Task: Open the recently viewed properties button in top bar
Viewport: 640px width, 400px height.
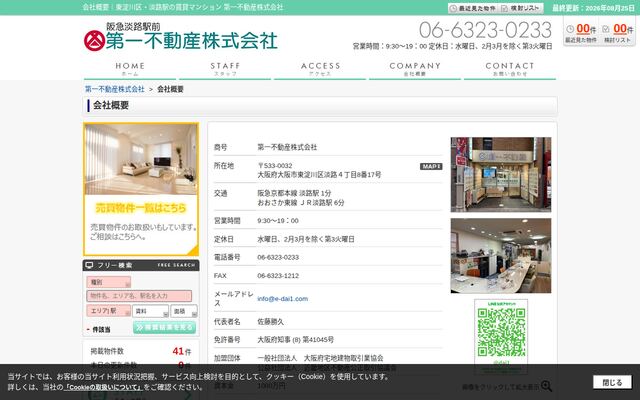Action: [473, 8]
